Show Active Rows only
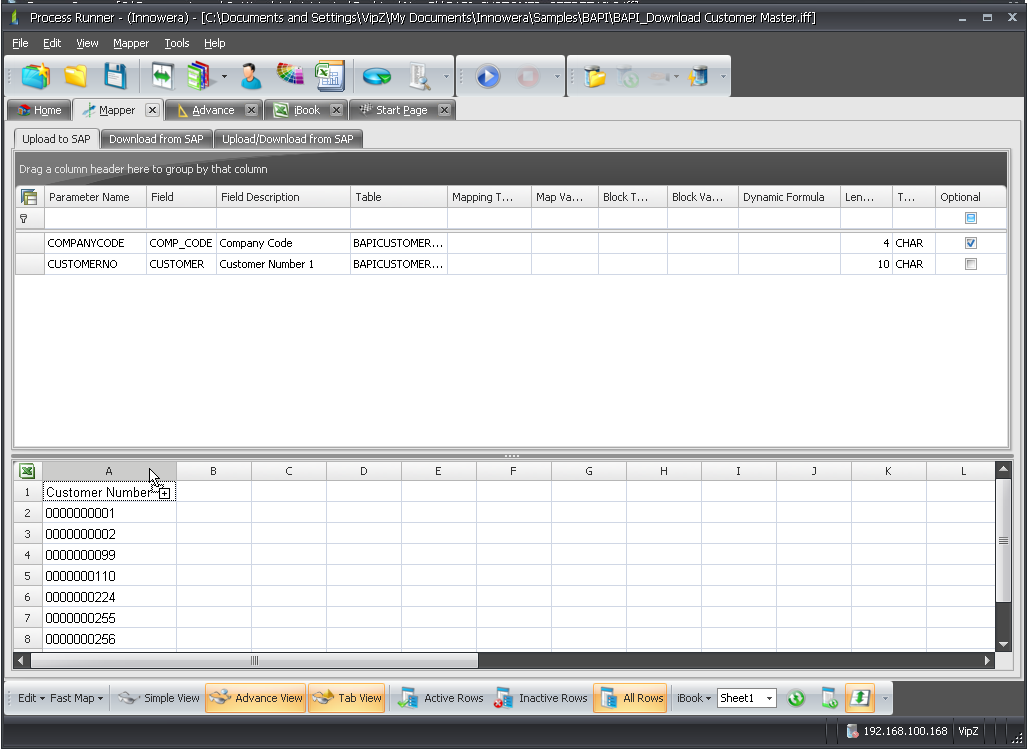1027x750 pixels. 441,698
